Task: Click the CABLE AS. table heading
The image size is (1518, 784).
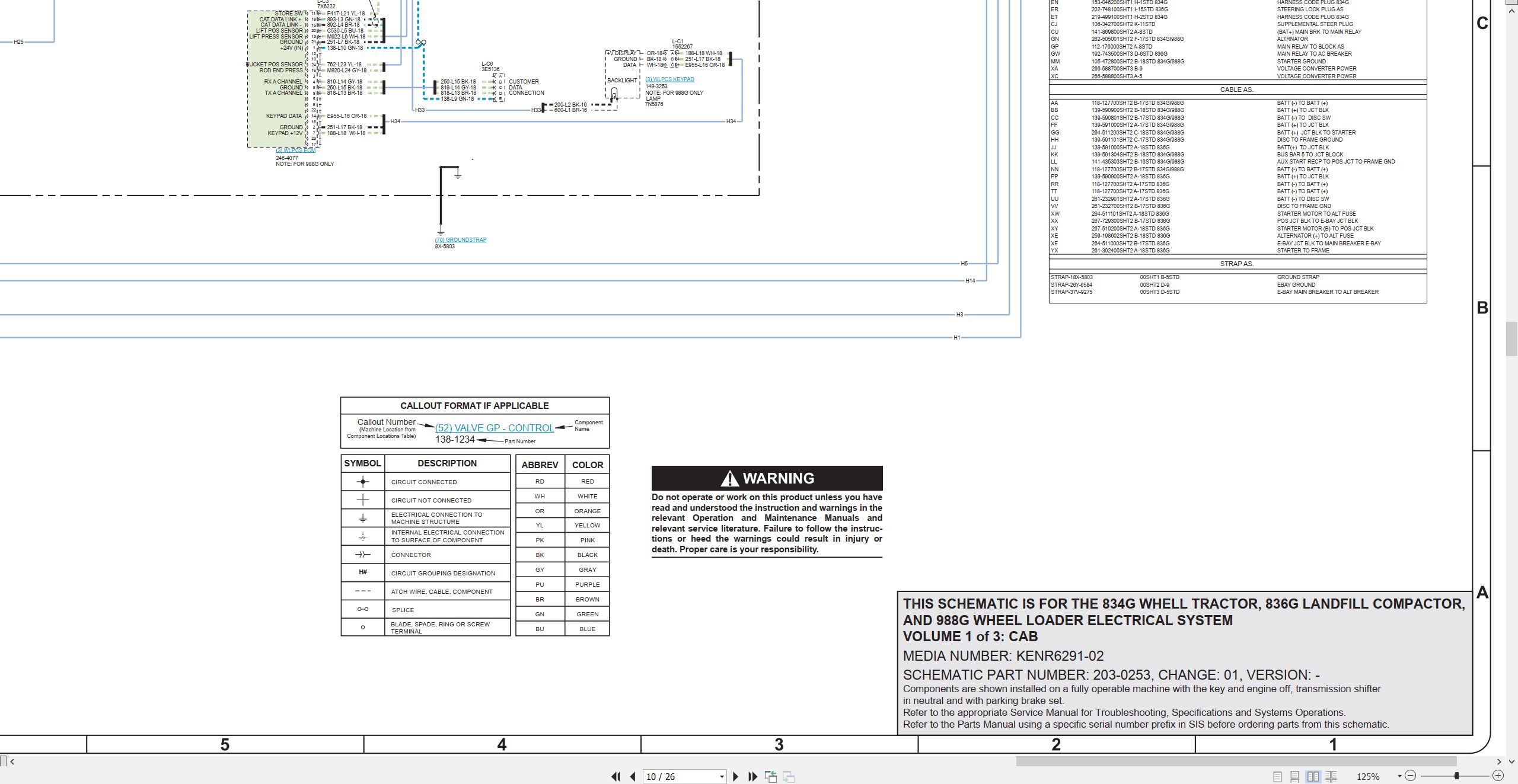Action: (1237, 90)
